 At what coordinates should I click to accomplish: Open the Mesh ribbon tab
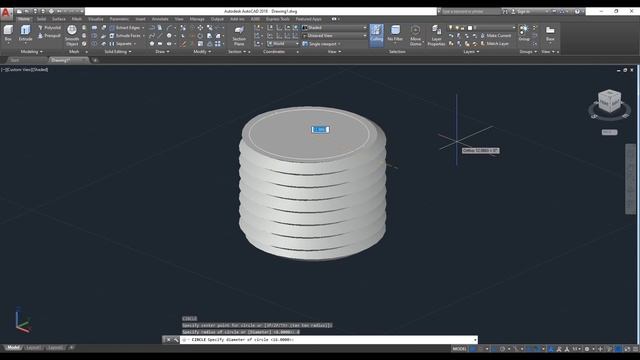pos(77,19)
